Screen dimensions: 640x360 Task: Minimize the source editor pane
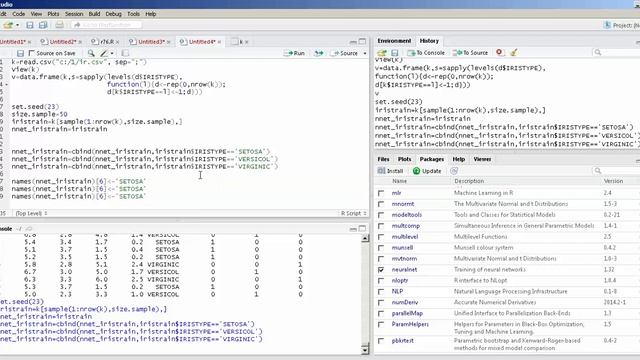tap(353, 42)
